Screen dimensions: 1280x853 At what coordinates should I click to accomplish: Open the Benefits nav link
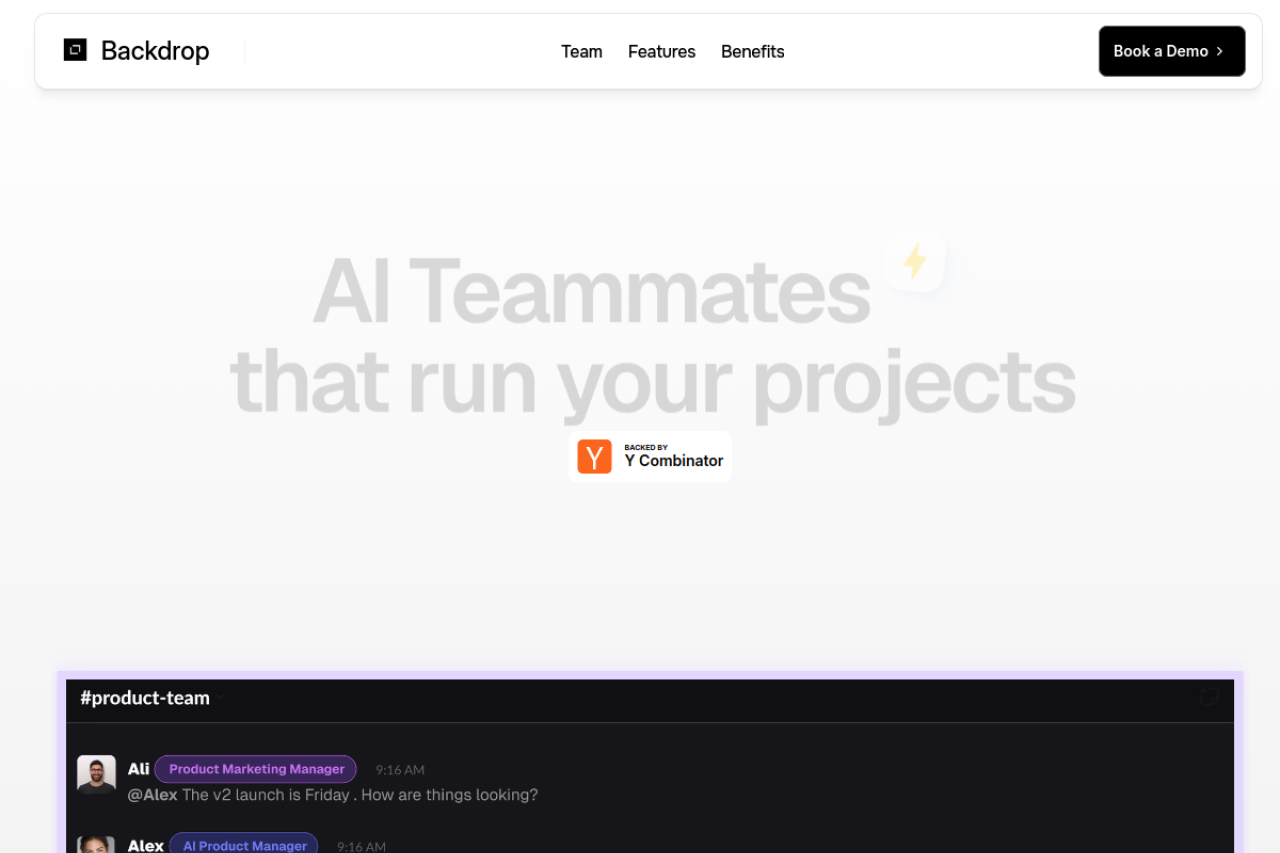coord(753,52)
